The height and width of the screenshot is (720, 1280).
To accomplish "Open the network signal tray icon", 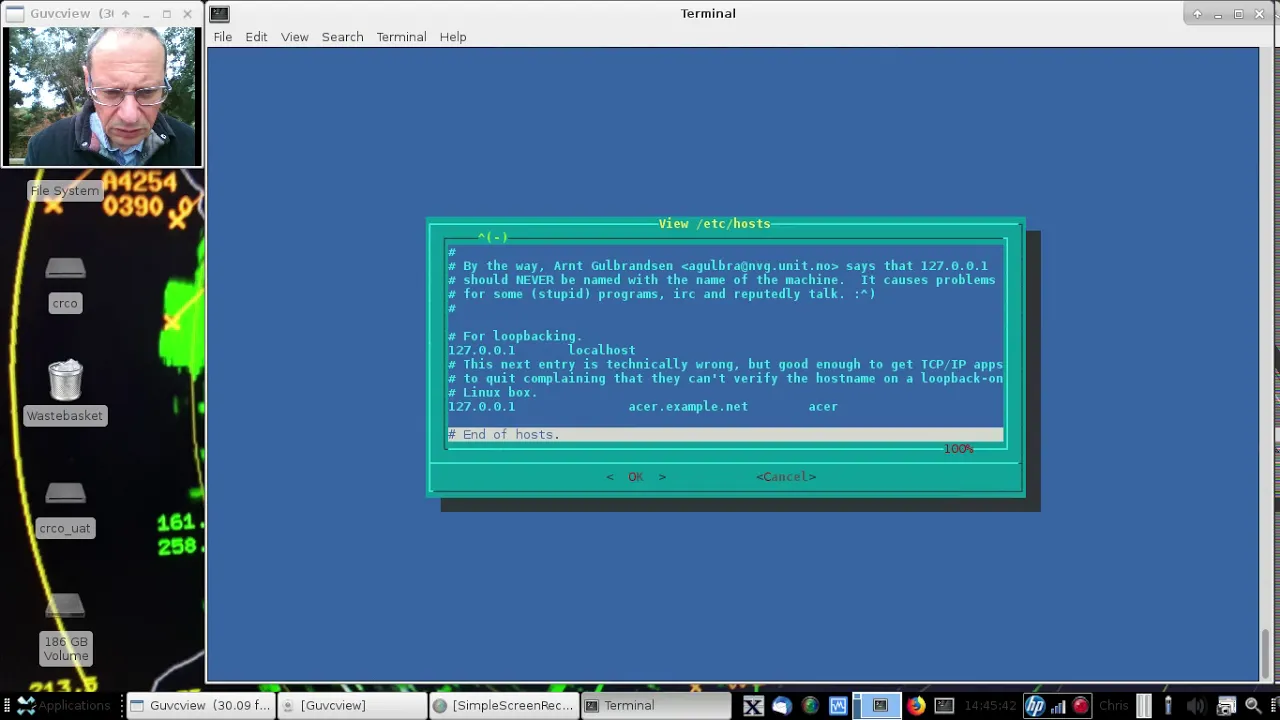I will click(x=1058, y=706).
